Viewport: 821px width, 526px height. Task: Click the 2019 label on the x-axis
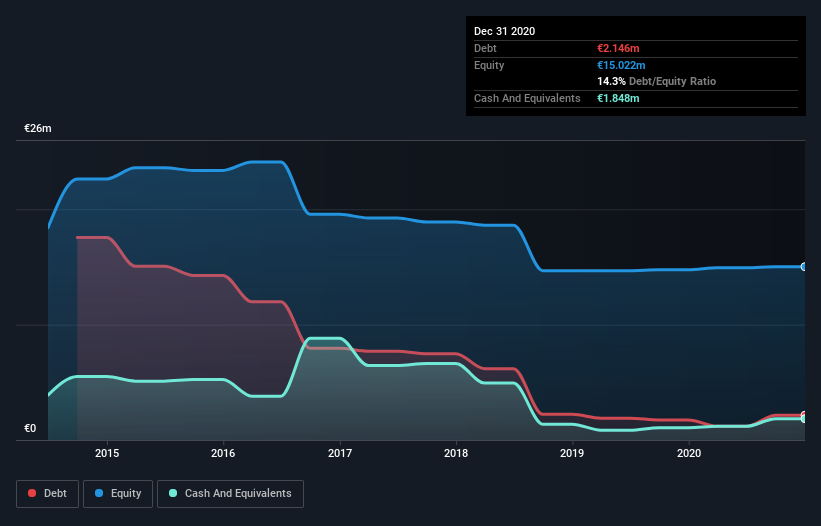click(x=572, y=453)
